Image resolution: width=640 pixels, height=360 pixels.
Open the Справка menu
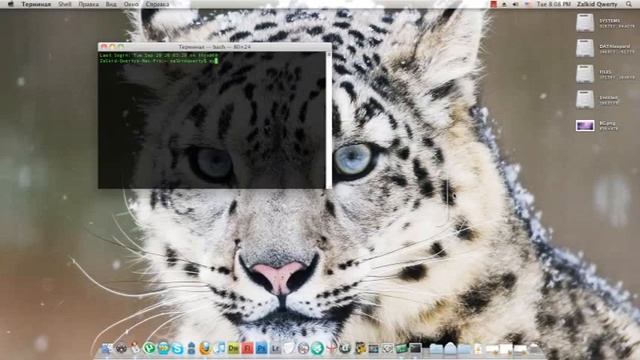point(158,4)
